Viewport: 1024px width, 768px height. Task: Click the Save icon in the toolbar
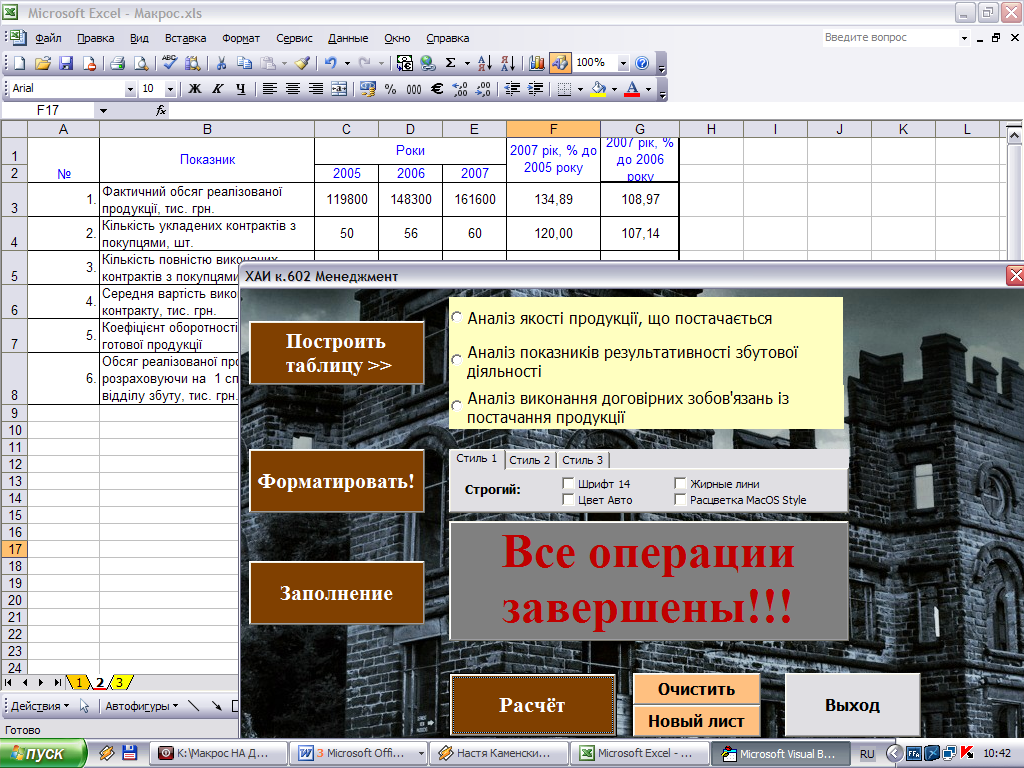[x=66, y=63]
